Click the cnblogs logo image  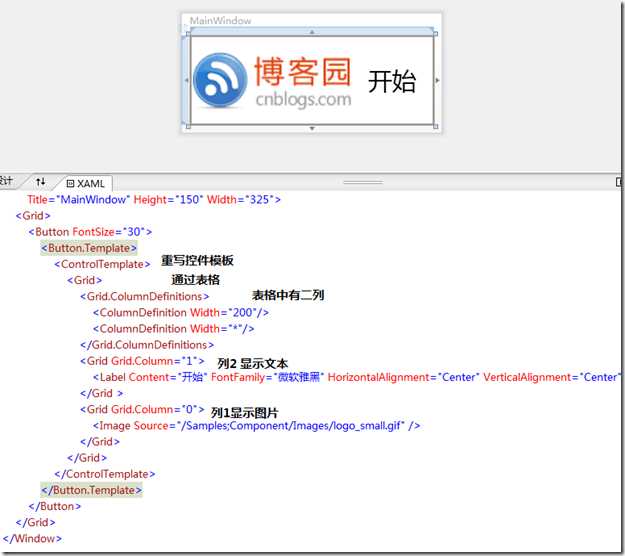coord(272,81)
